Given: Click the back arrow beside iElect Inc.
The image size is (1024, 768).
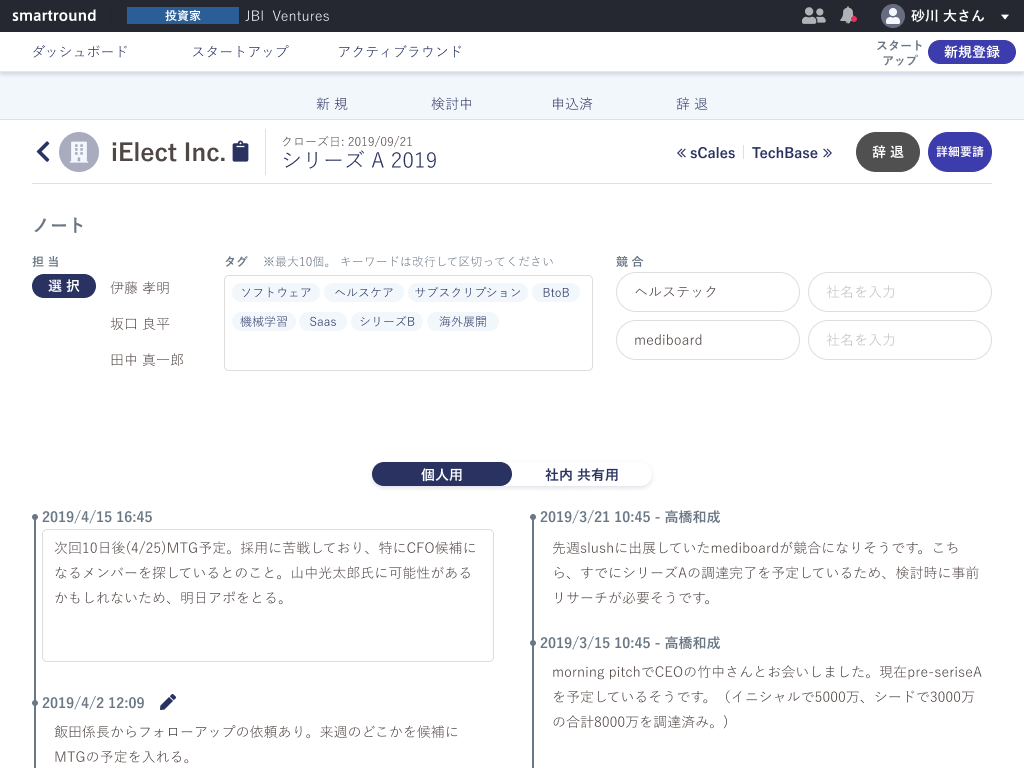Looking at the screenshot, I should (43, 152).
